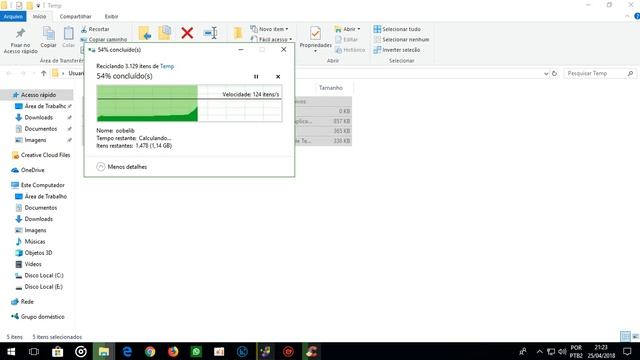
Task: Open the address bar history dropdown
Action: (x=546, y=73)
